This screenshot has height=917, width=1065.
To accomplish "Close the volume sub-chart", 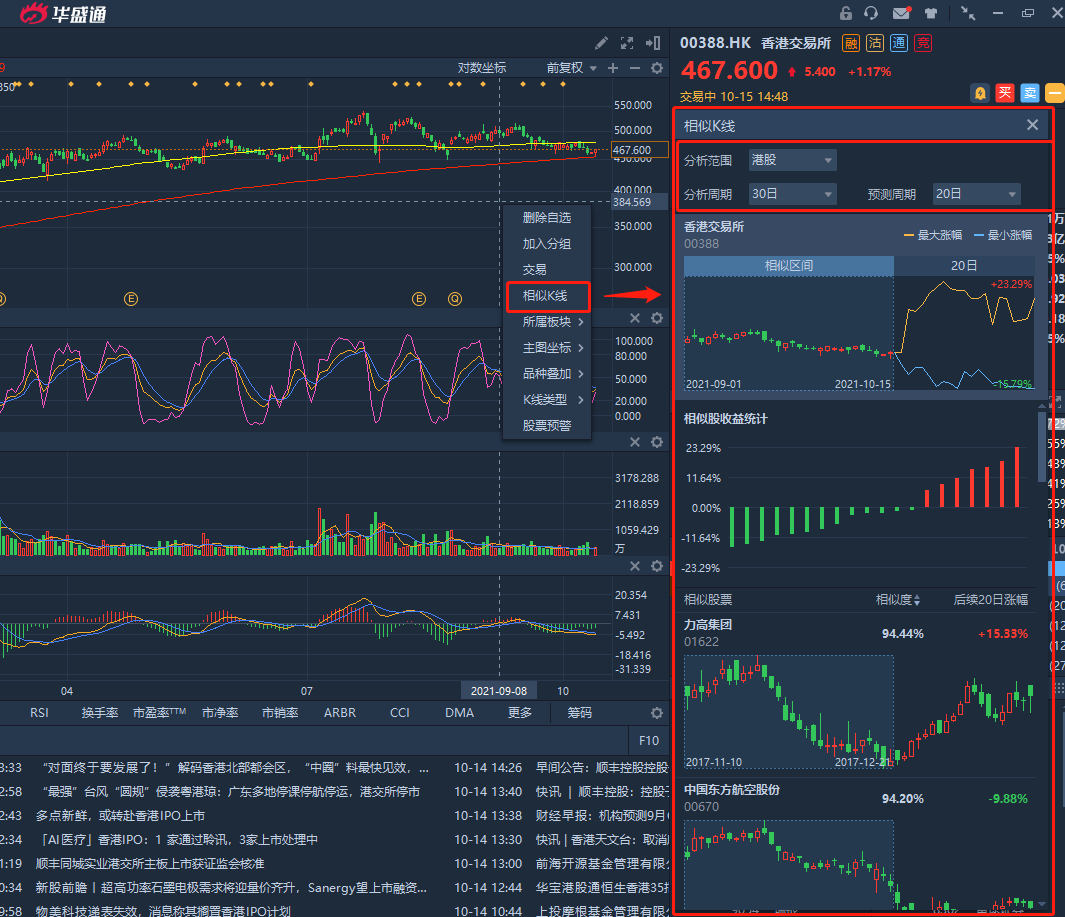I will click(x=634, y=442).
